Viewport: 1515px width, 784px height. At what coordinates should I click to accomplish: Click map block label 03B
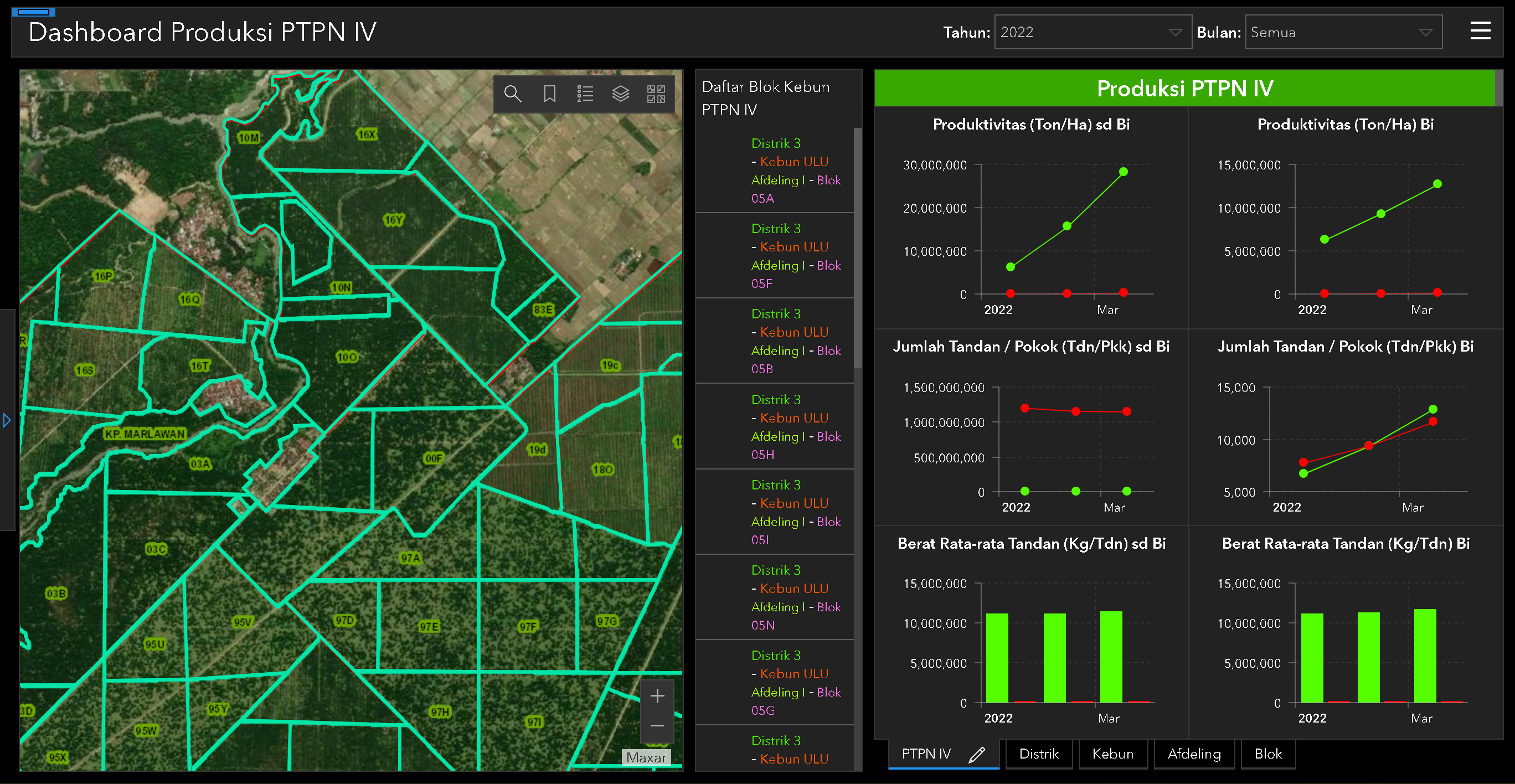[56, 594]
